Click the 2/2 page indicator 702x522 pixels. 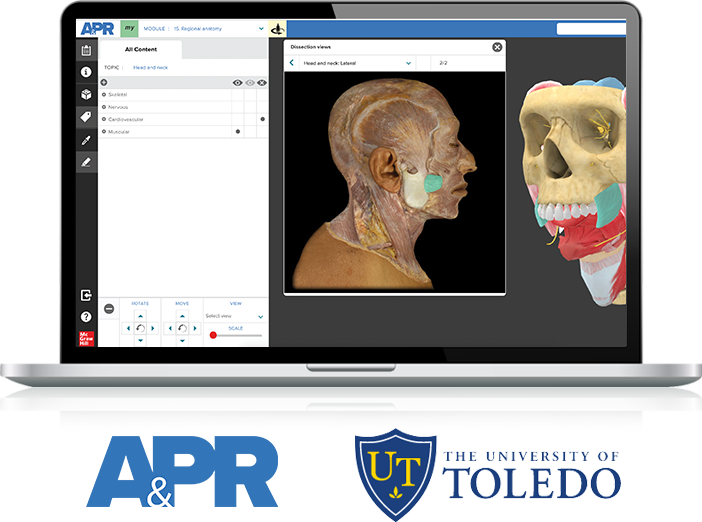(x=443, y=63)
